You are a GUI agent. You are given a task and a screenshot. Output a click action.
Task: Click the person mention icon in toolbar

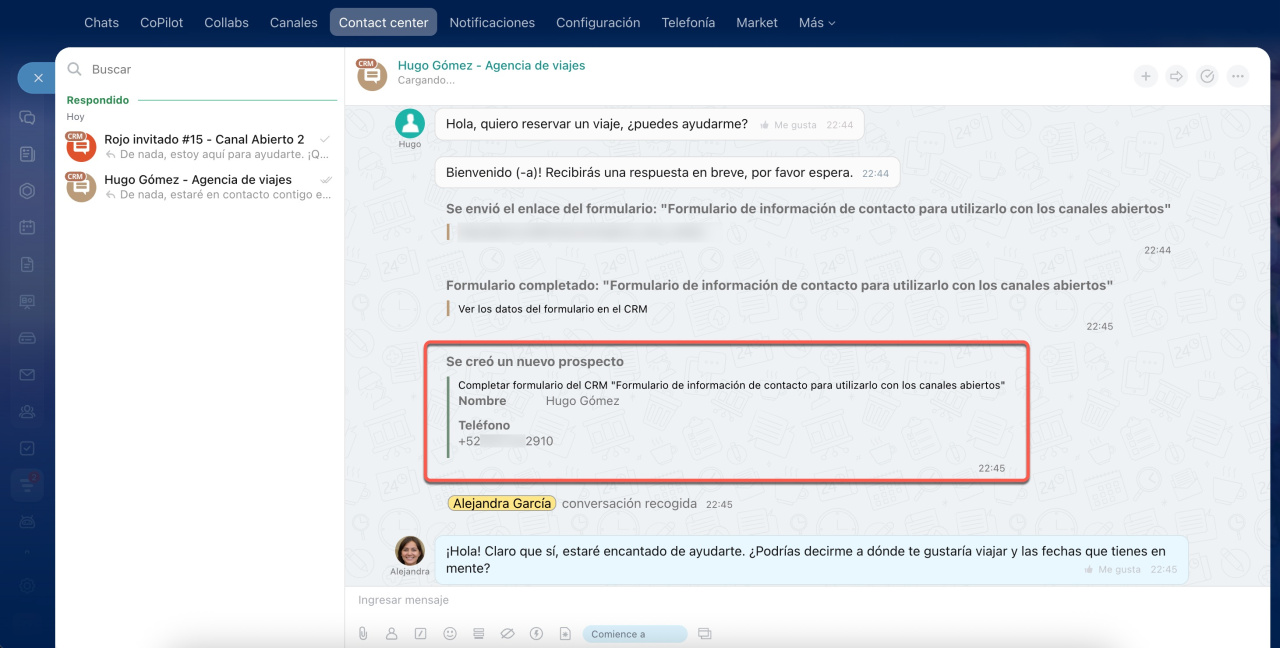392,633
